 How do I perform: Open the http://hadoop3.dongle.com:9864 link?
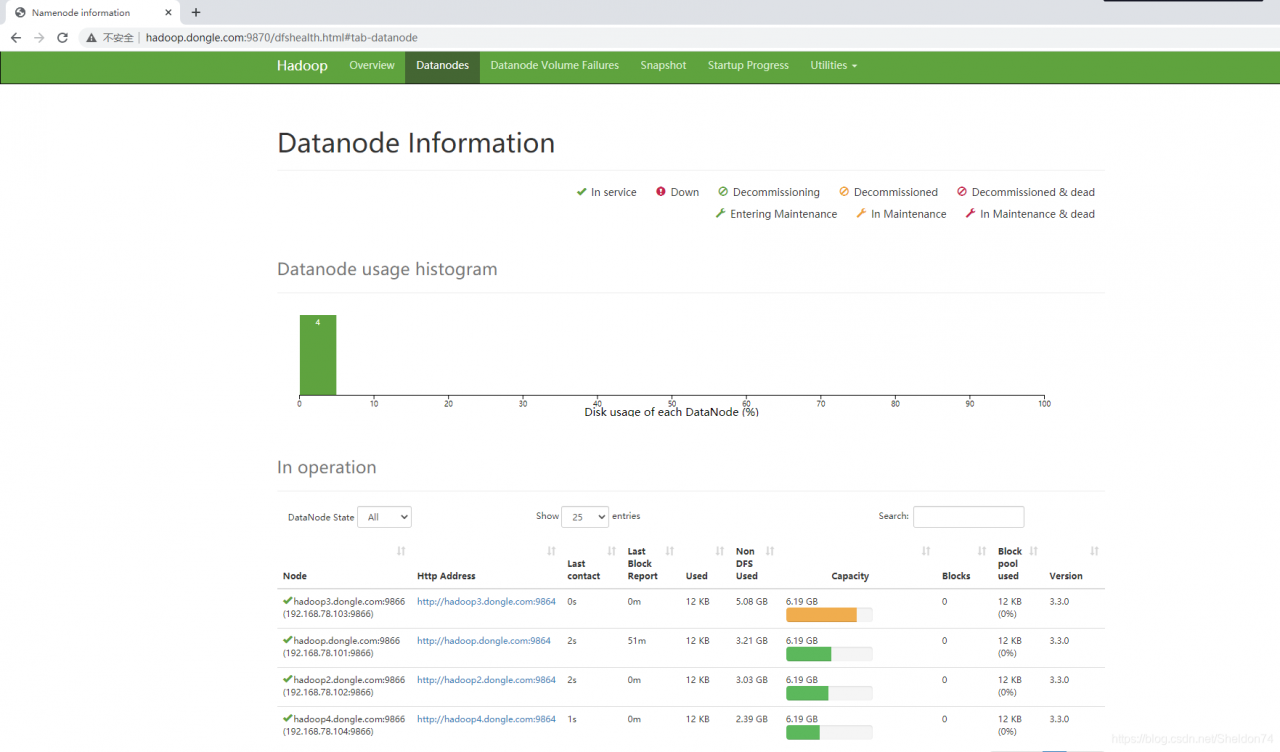486,602
